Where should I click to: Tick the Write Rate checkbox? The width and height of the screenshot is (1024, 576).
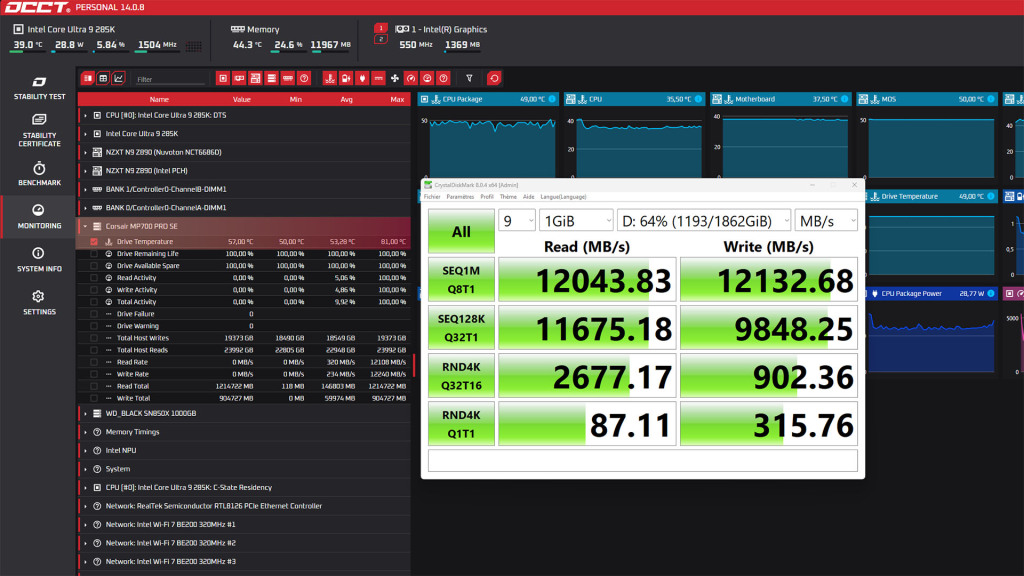coord(94,374)
